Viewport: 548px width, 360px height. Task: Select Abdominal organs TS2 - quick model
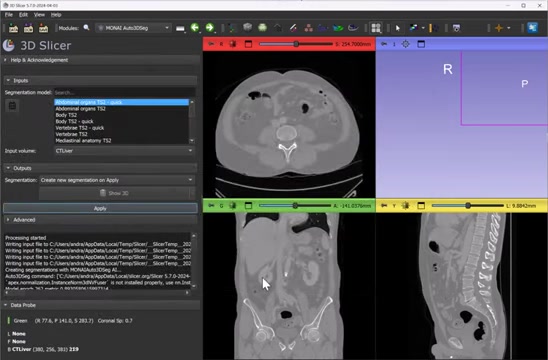[x=121, y=102]
